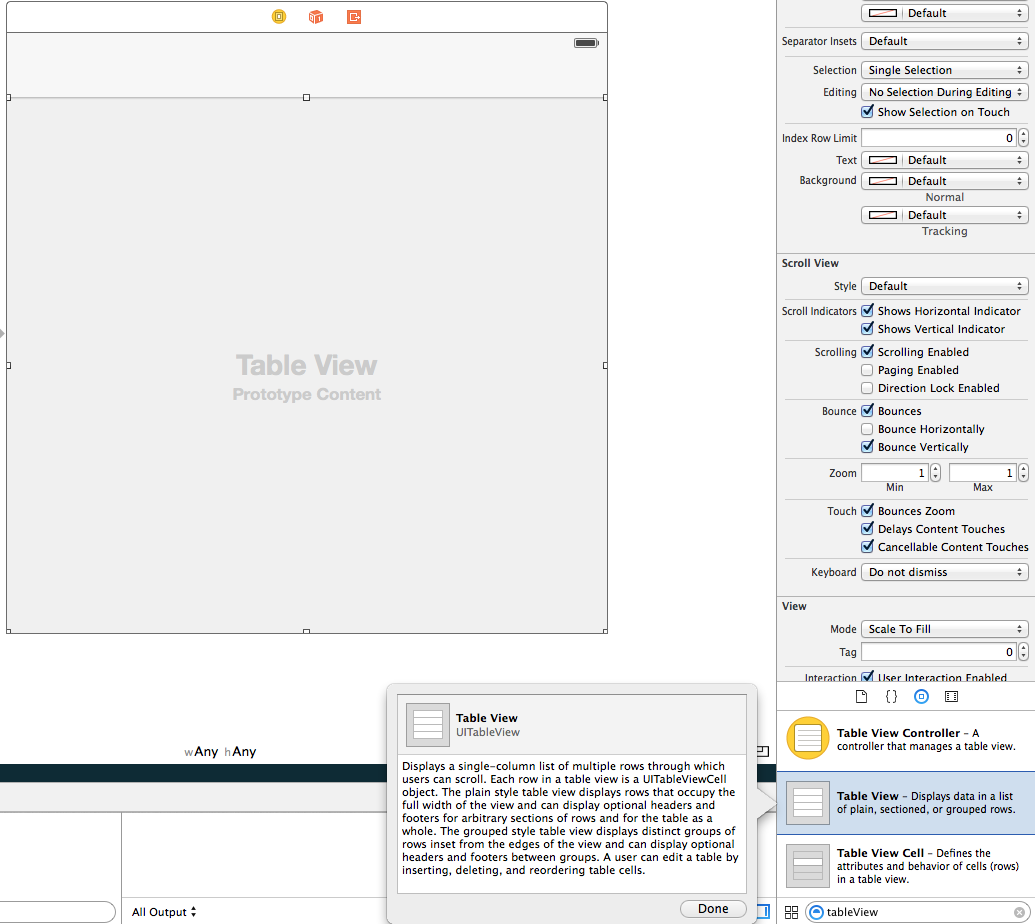Switch library to icon grid view

[x=791, y=912]
